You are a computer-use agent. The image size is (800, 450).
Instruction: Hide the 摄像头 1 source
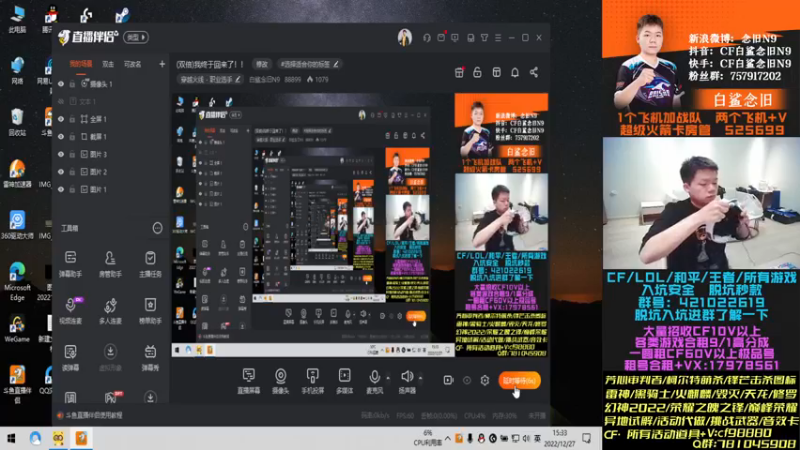[61, 84]
